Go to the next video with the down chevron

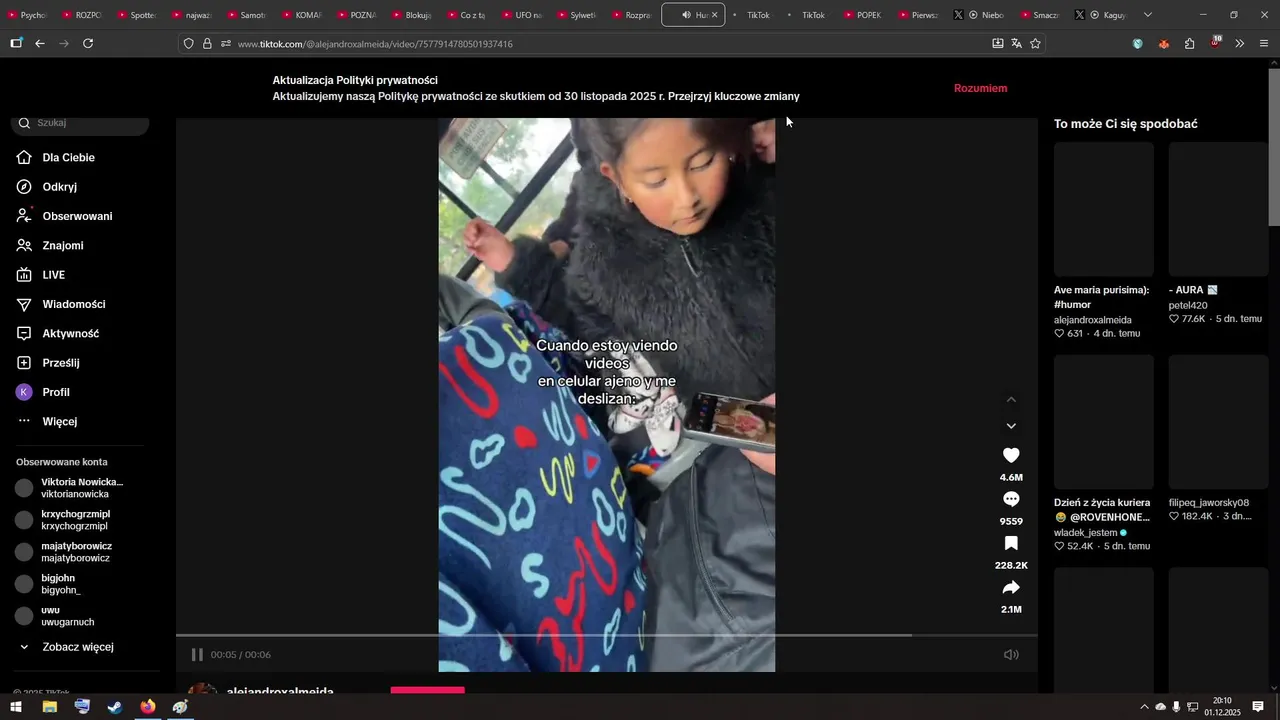pos(1011,426)
